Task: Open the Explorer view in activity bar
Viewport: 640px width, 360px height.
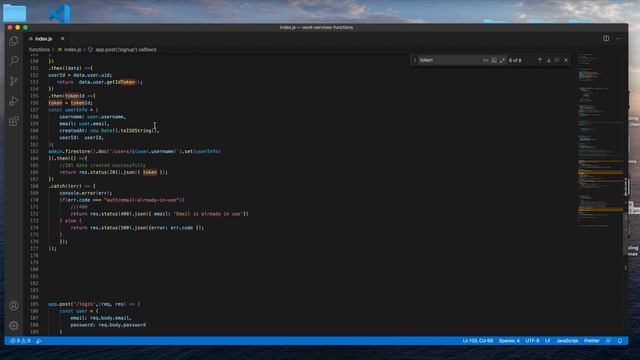Action: (x=13, y=41)
